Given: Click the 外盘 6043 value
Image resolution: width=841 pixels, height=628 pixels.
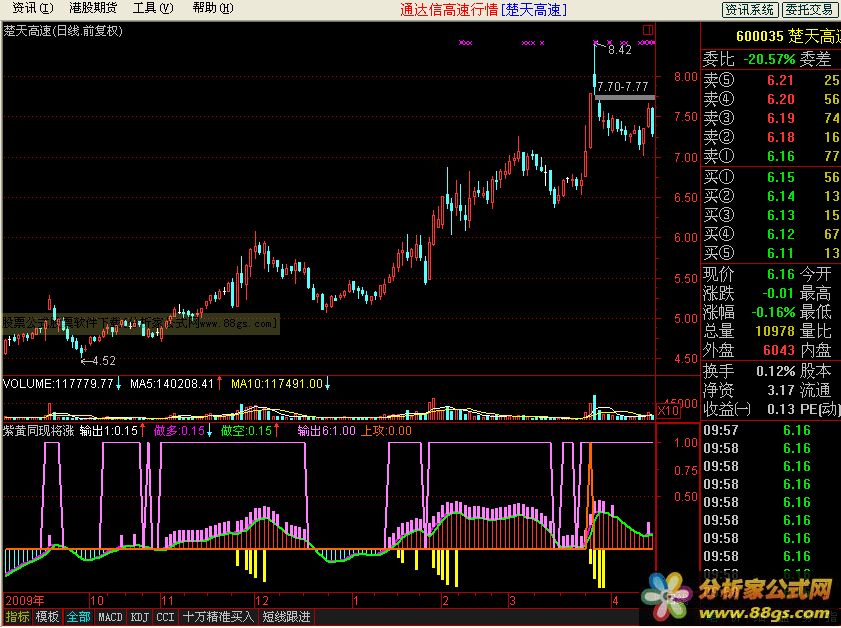Looking at the screenshot, I should (779, 350).
